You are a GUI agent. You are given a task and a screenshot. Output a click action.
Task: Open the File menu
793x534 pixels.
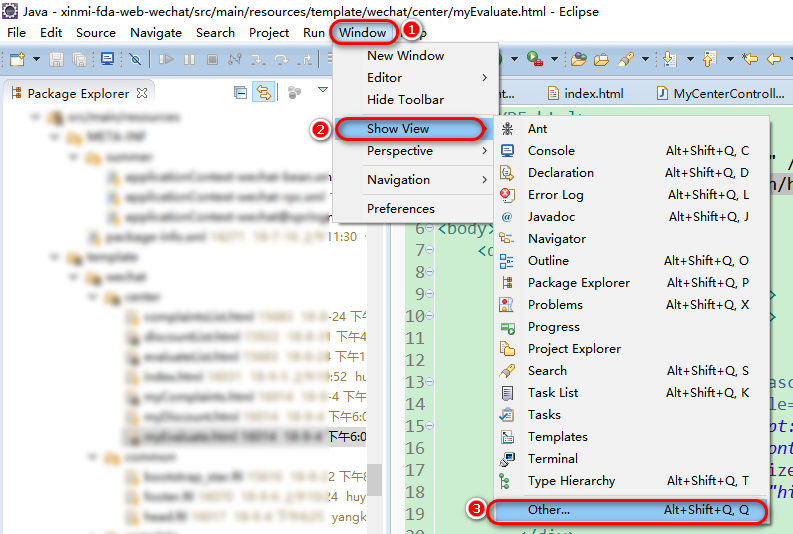pos(16,33)
